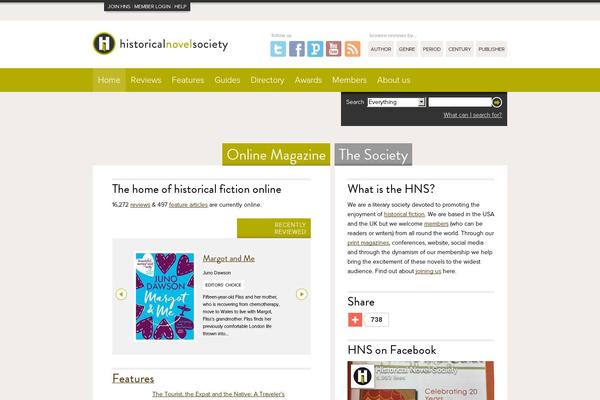
Task: Show previous recently reviewed book
Action: coord(121,294)
